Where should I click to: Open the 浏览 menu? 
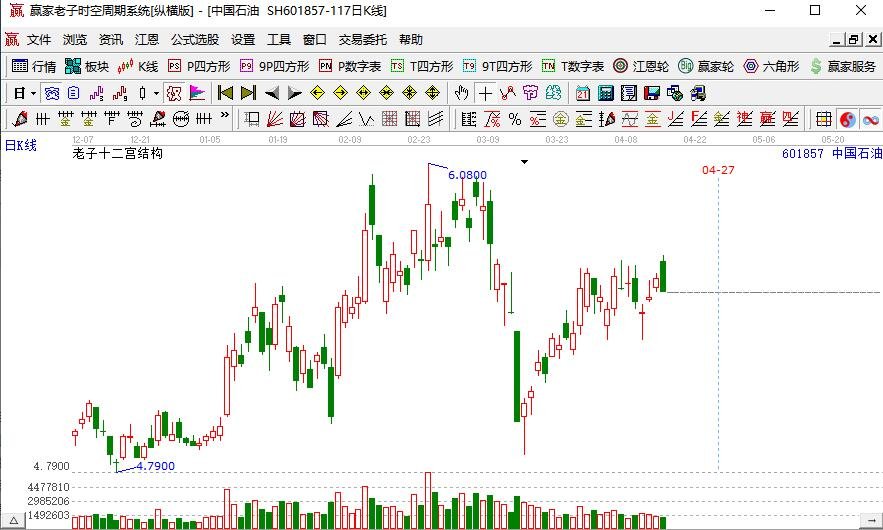point(75,39)
